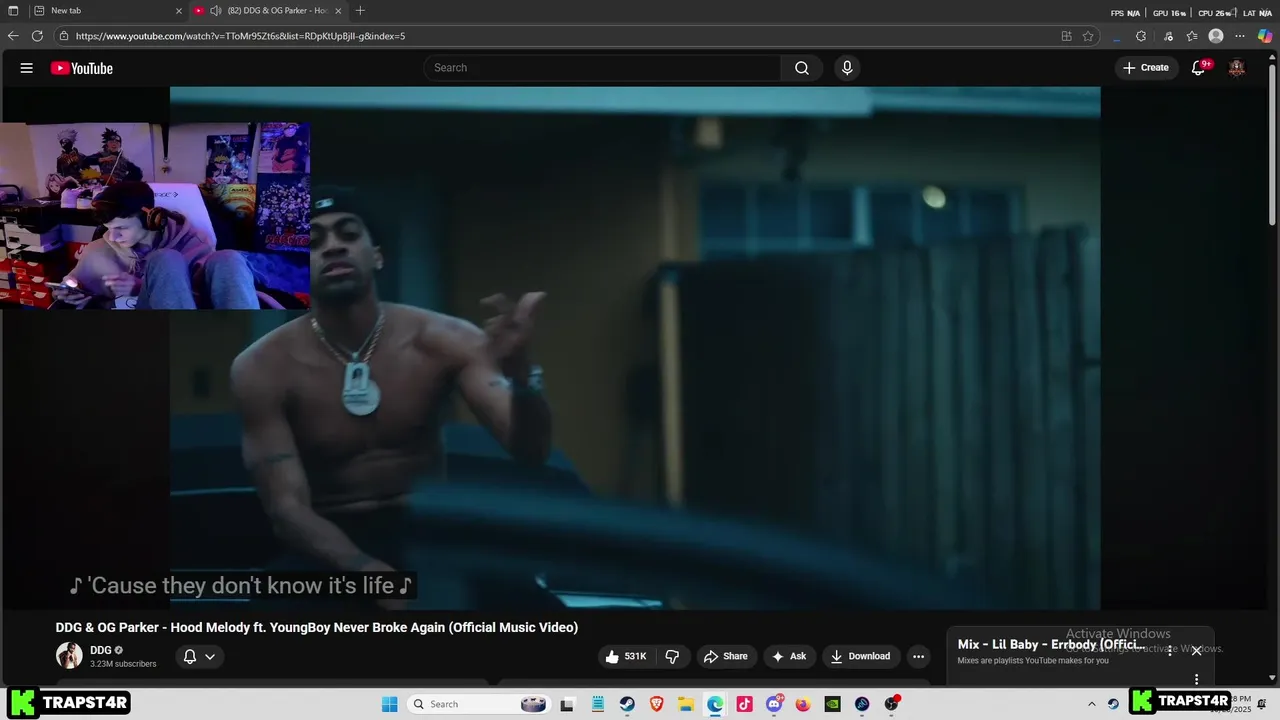The width and height of the screenshot is (1280, 720).
Task: Open the app available grid icon in address bar
Action: (x=1066, y=36)
